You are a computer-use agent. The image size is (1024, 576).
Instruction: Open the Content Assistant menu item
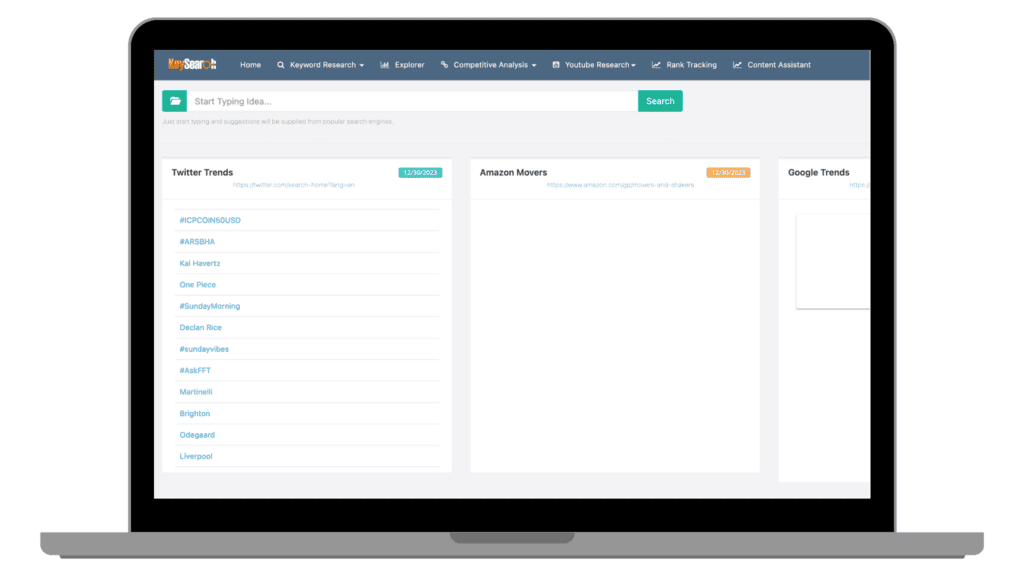coord(779,65)
